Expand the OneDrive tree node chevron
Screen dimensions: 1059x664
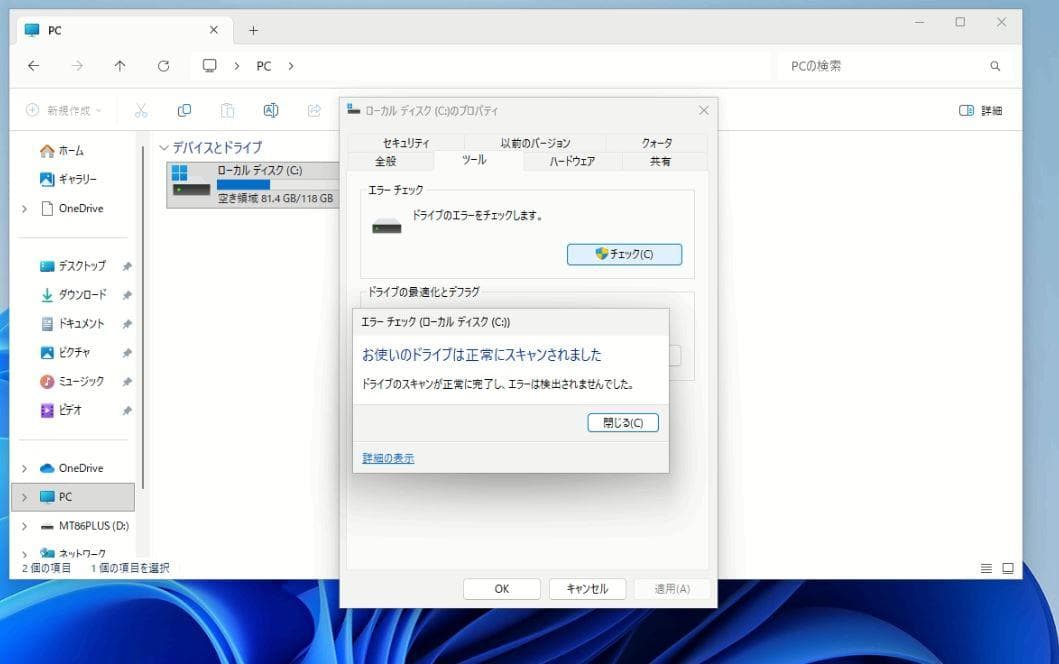24,209
